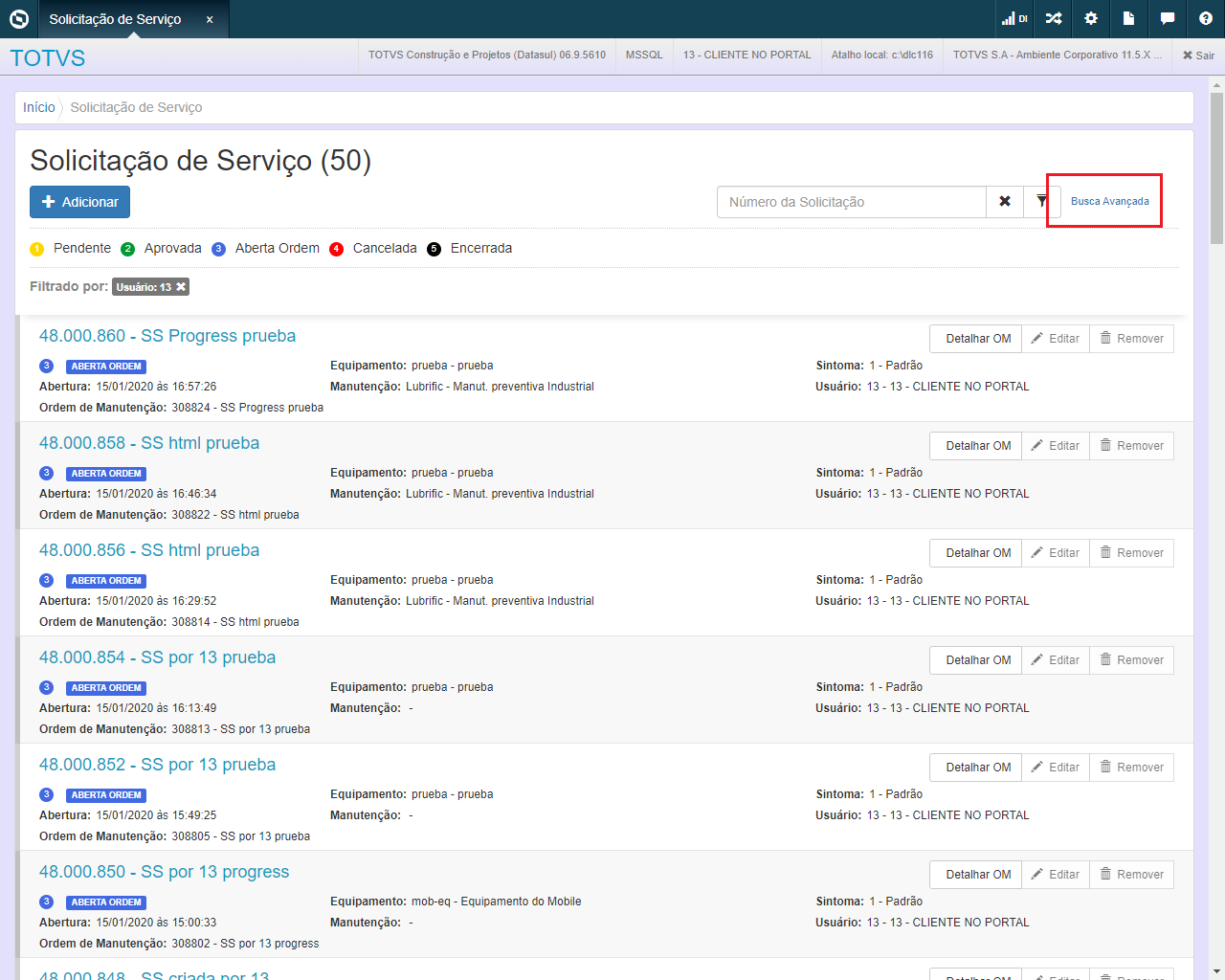Click the TOTVS brand text
Viewport: 1225px width, 980px height.
[48, 58]
